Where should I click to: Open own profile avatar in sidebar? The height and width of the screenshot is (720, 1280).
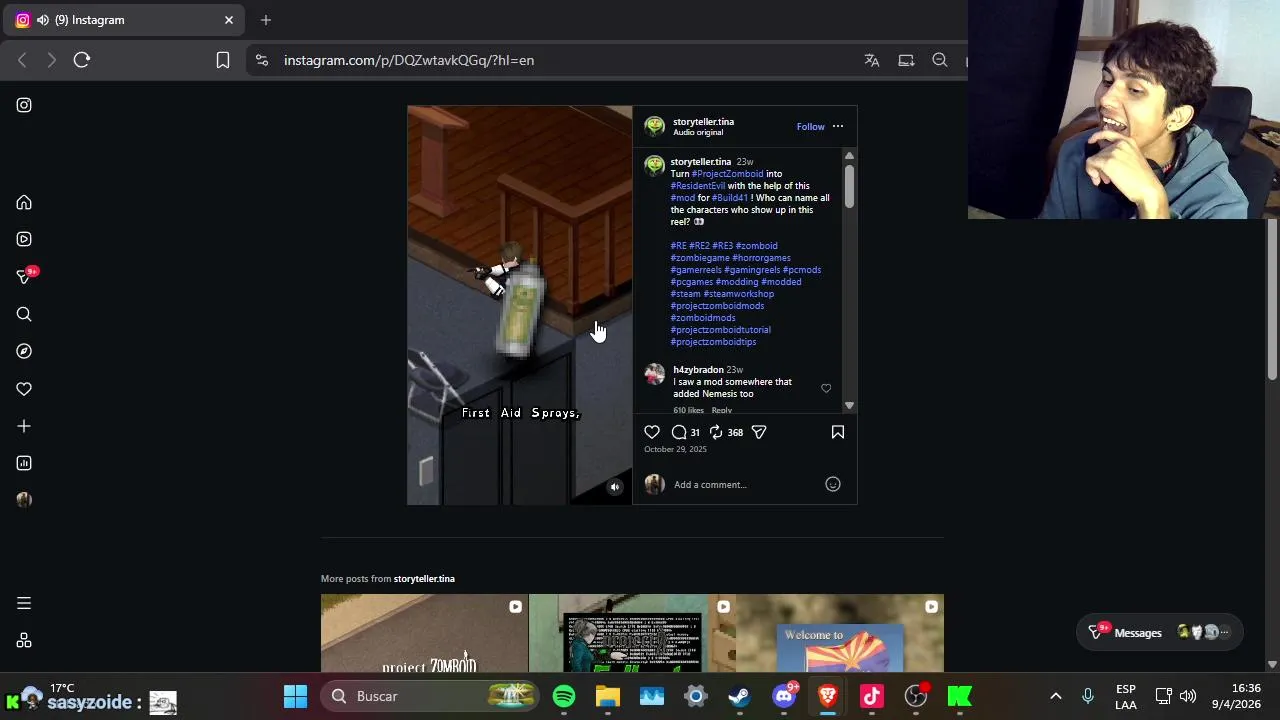(24, 500)
